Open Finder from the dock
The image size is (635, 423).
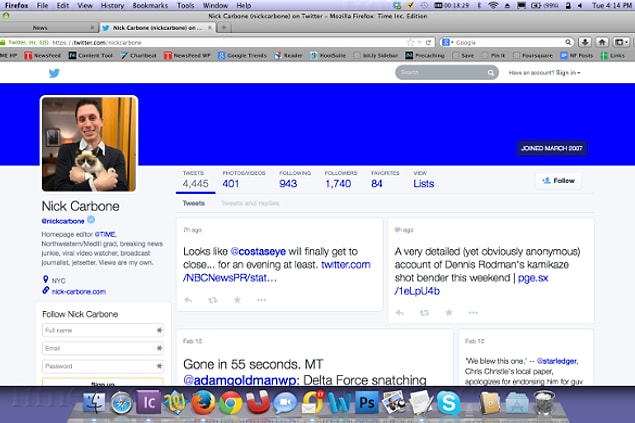[x=94, y=403]
